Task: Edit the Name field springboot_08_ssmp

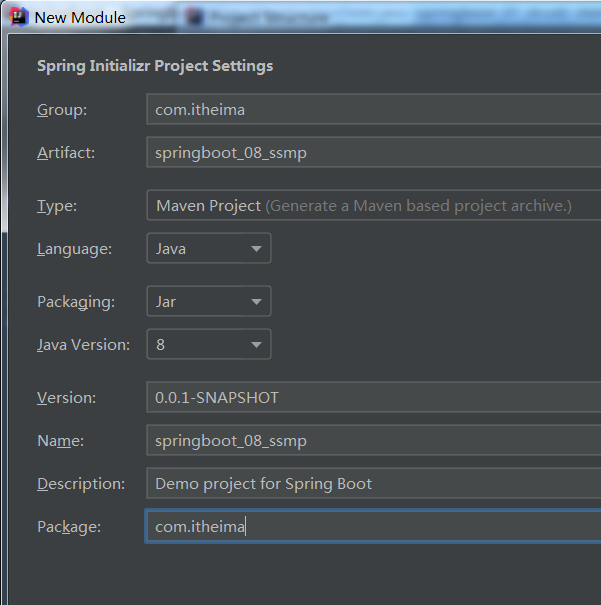Action: pos(373,440)
